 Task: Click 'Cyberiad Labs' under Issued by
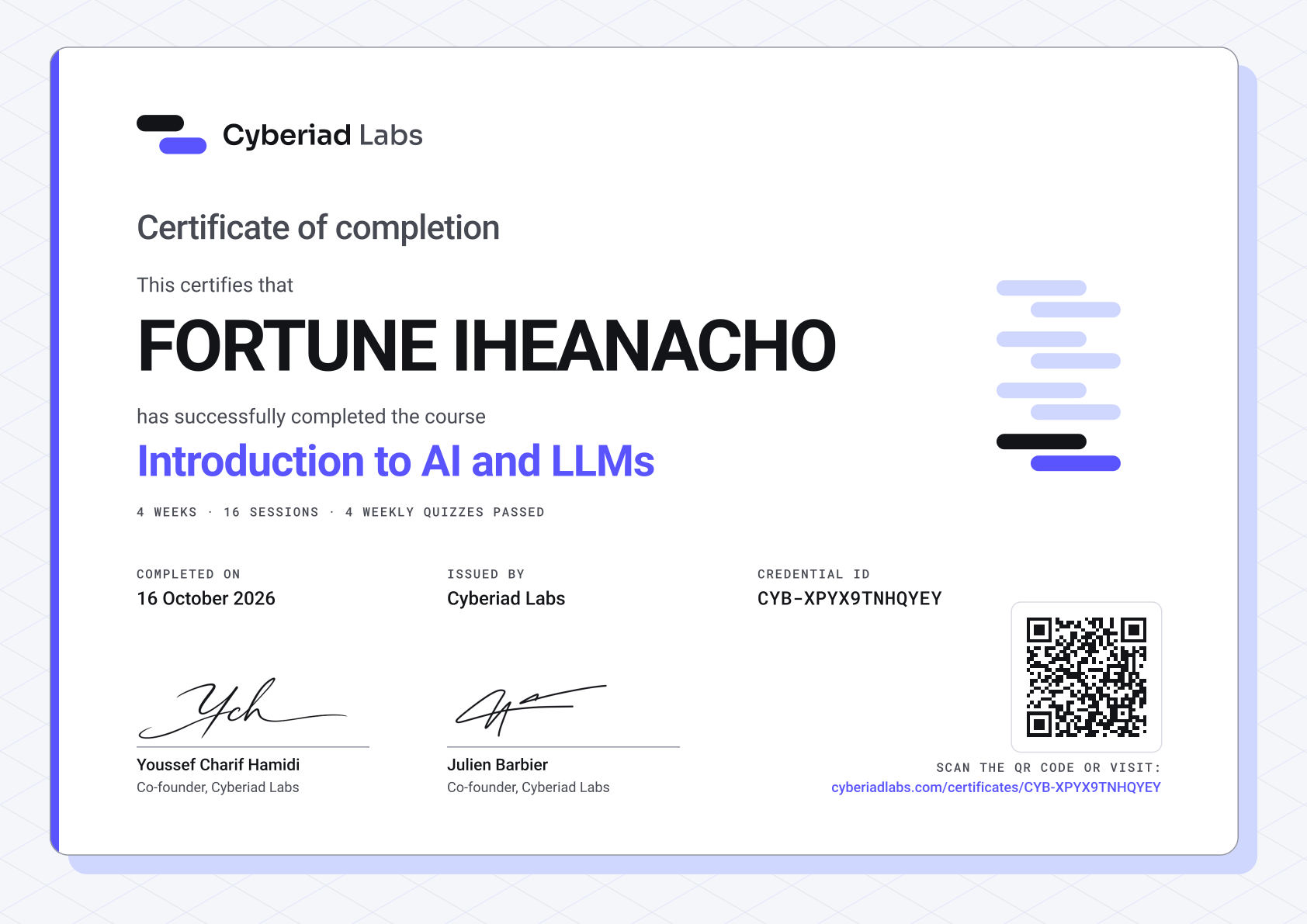point(506,598)
